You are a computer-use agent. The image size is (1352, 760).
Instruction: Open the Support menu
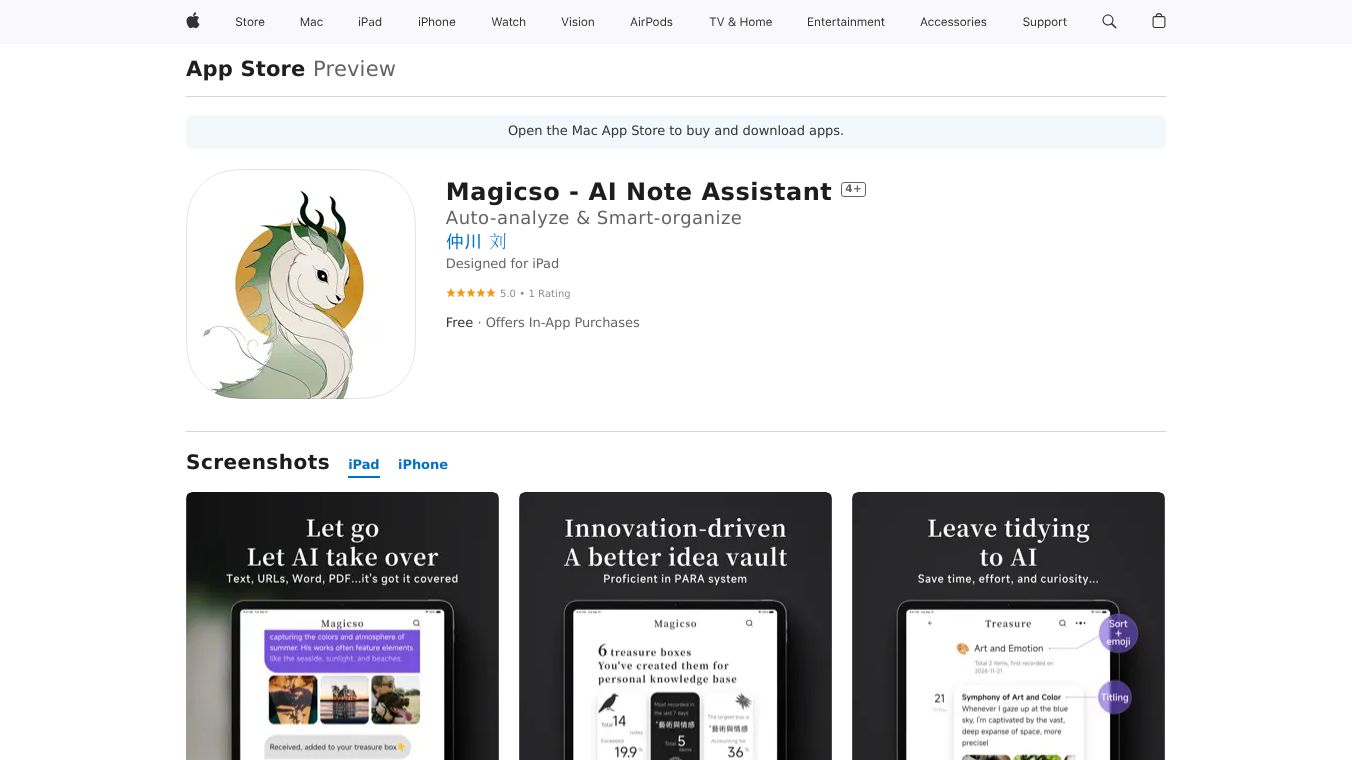[x=1045, y=22]
